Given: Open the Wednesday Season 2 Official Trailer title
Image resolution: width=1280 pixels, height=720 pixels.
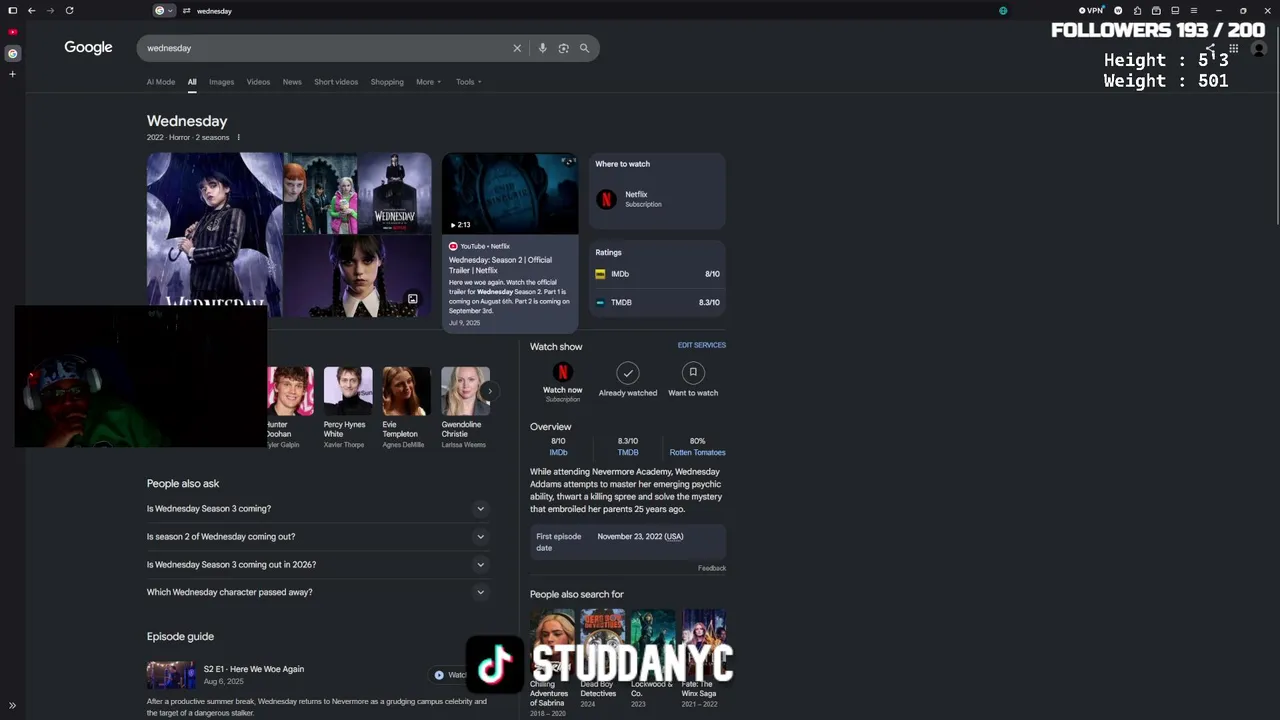Looking at the screenshot, I should point(500,265).
